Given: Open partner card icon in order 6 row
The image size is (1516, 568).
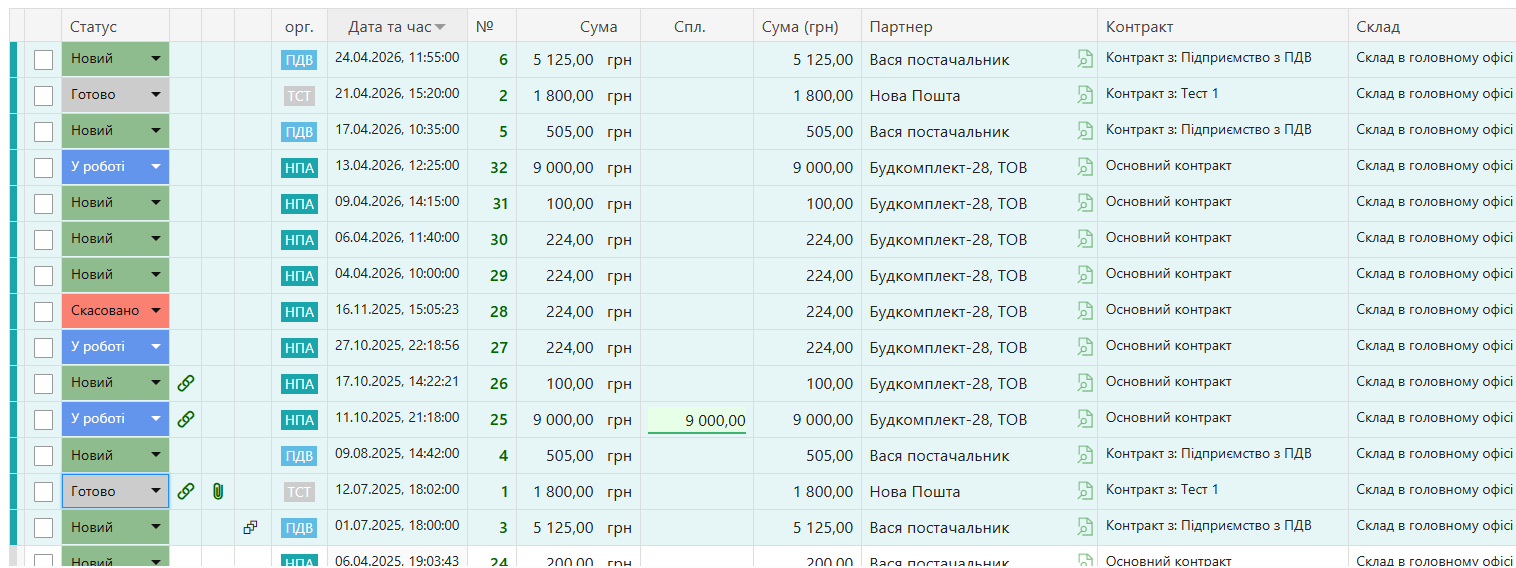Looking at the screenshot, I should [1085, 59].
